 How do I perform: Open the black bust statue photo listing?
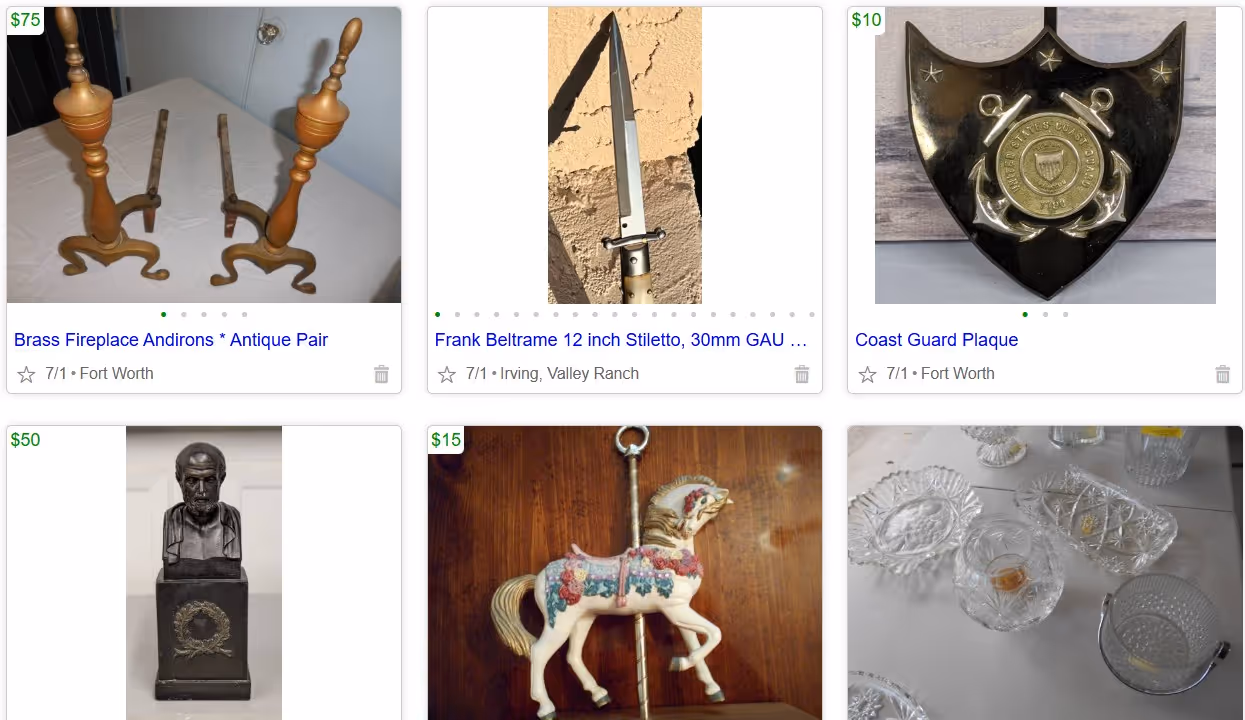204,573
